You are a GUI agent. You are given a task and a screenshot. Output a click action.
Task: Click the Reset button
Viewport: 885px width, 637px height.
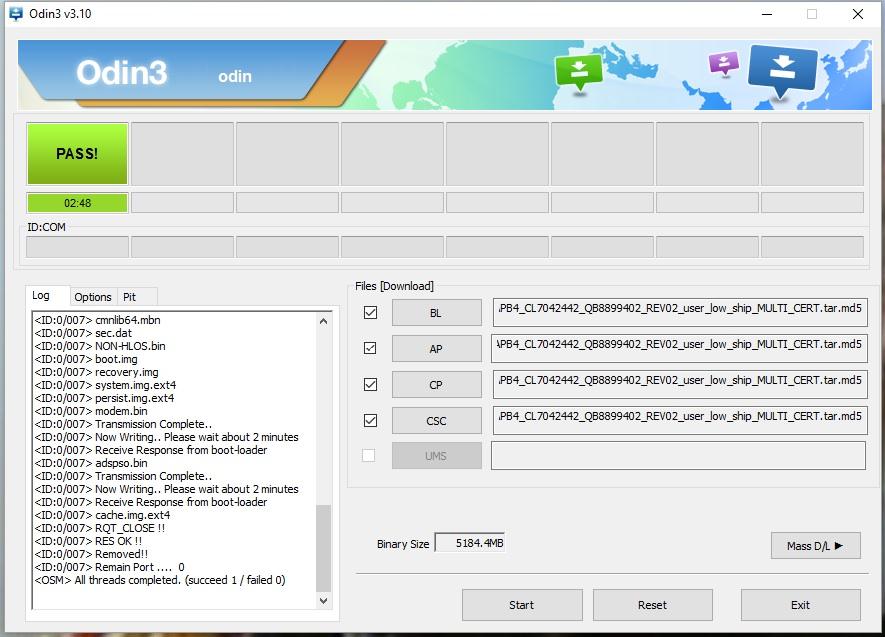coord(652,605)
